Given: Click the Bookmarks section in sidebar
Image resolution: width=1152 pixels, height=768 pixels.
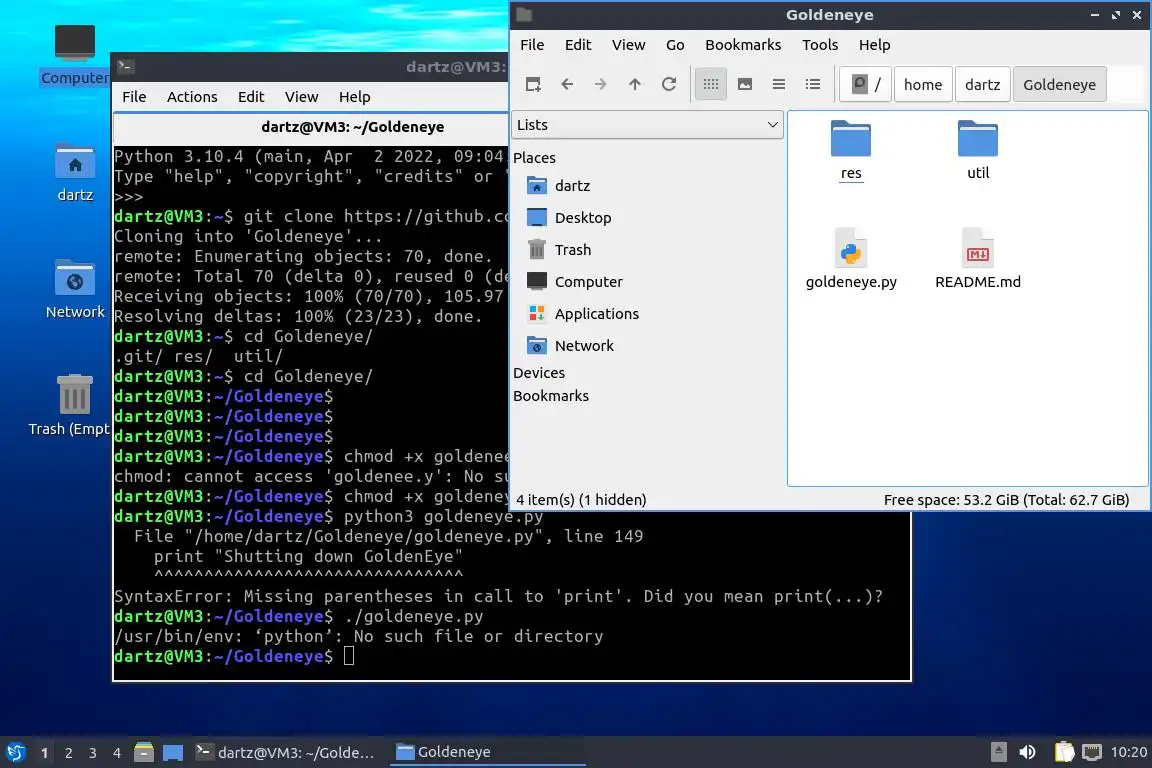Looking at the screenshot, I should pos(551,396).
